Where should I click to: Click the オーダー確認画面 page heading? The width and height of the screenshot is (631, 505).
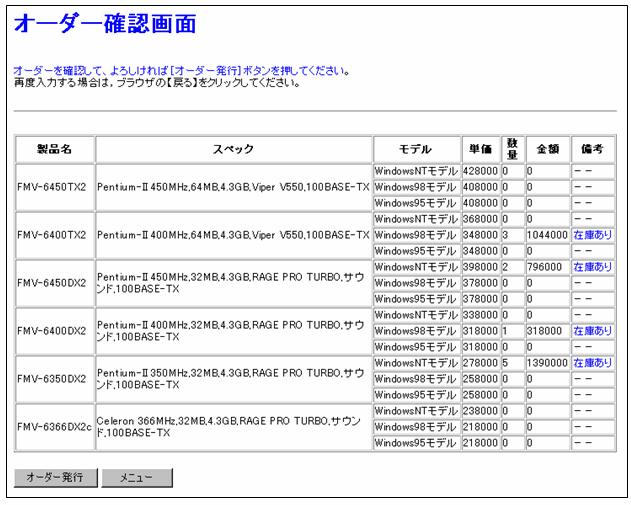105,24
